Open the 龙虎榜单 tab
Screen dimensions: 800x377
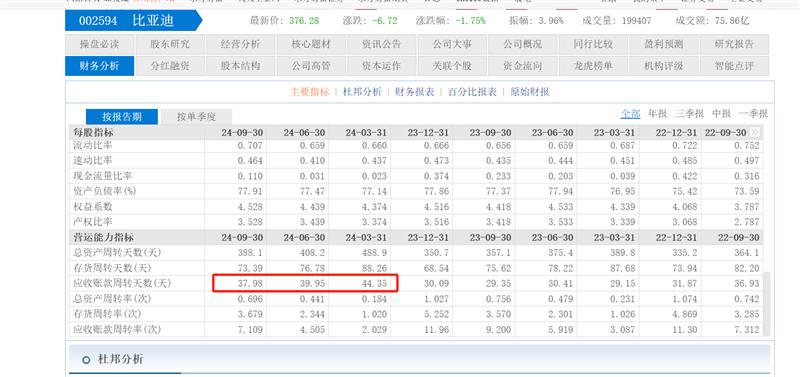593,66
